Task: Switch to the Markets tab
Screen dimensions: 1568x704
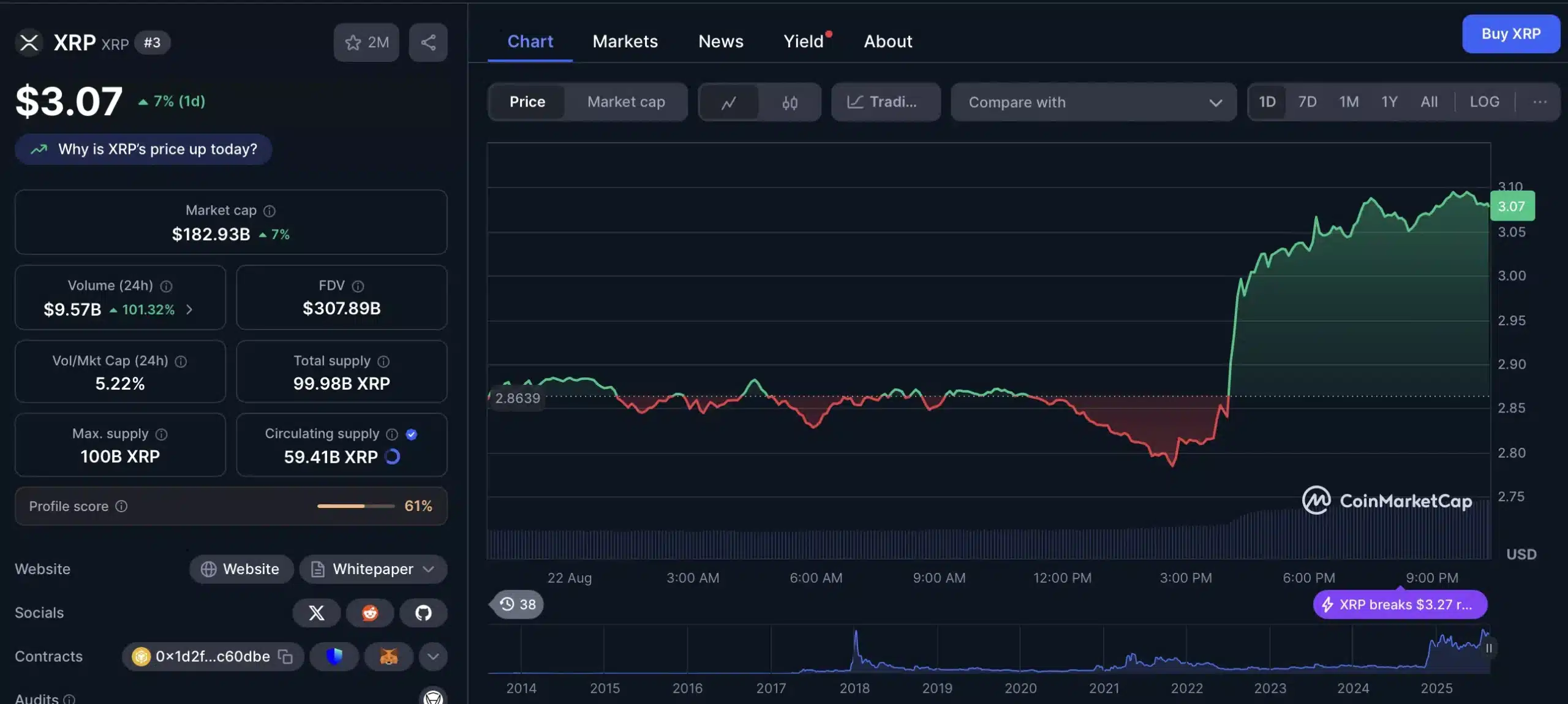Action: tap(625, 41)
